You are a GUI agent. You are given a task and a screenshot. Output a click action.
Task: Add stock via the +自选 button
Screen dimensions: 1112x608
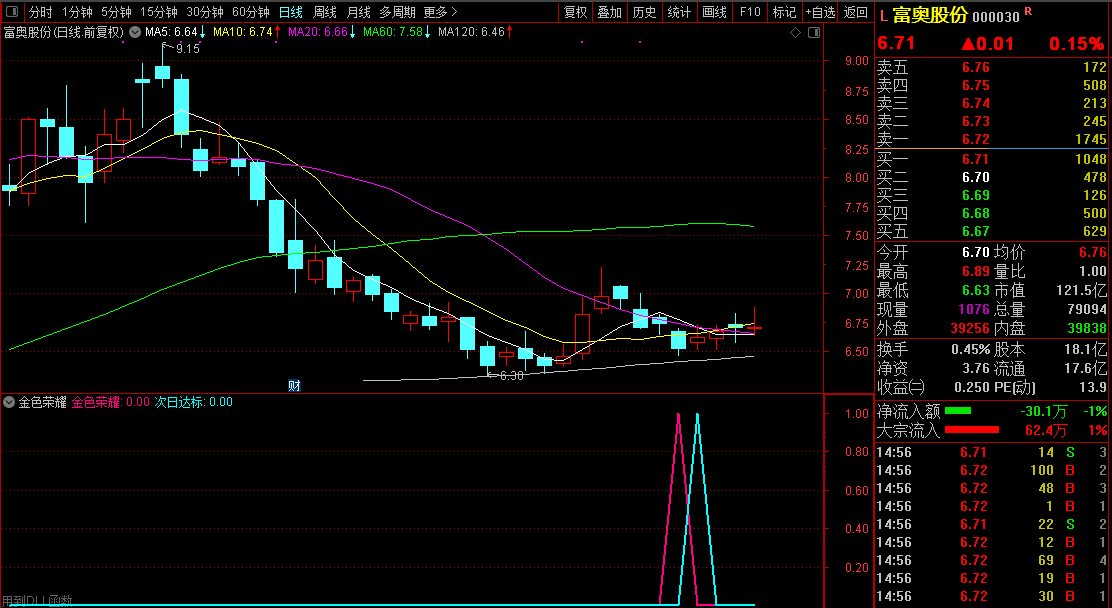[x=819, y=12]
